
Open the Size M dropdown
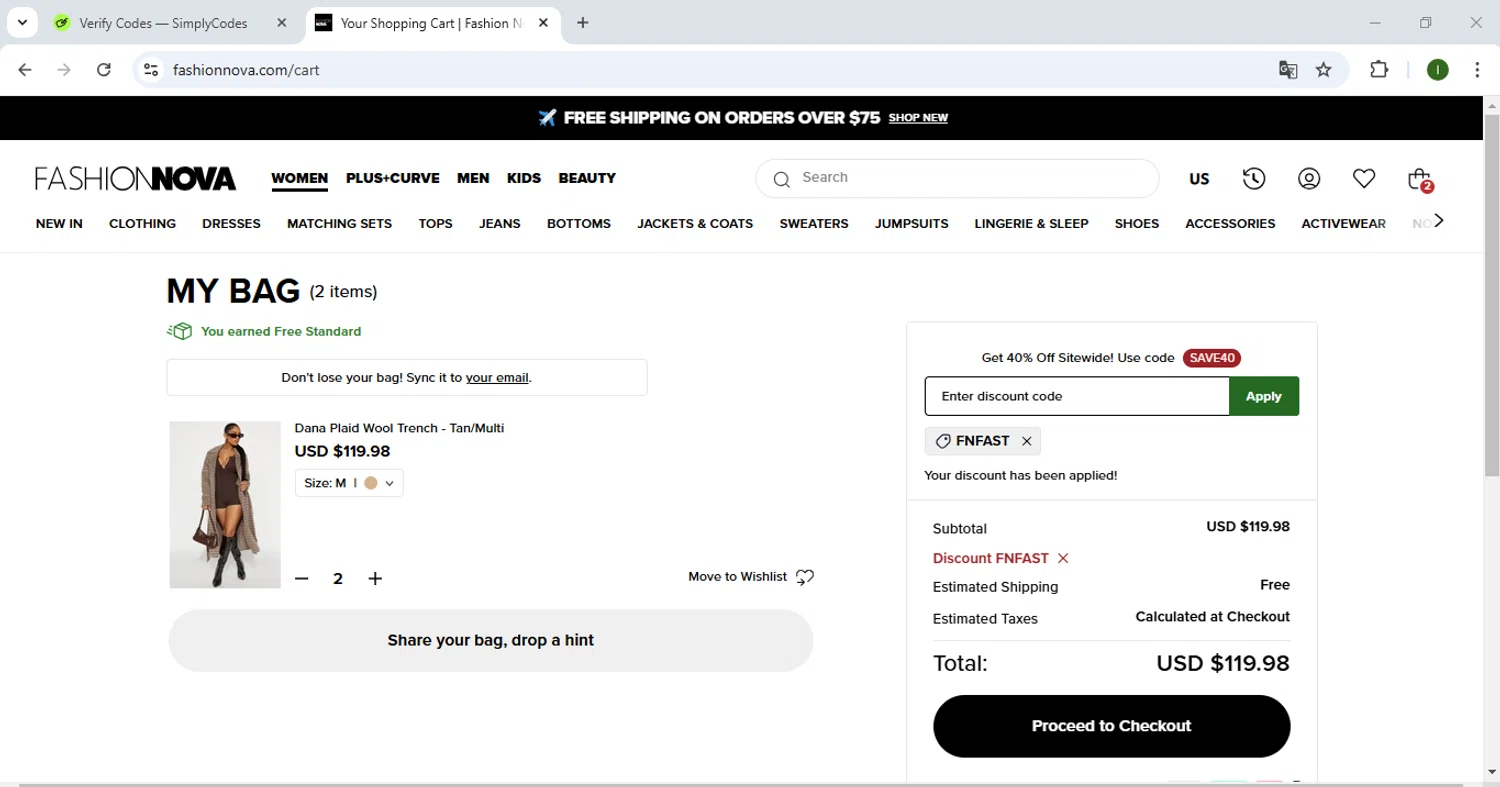tap(349, 483)
